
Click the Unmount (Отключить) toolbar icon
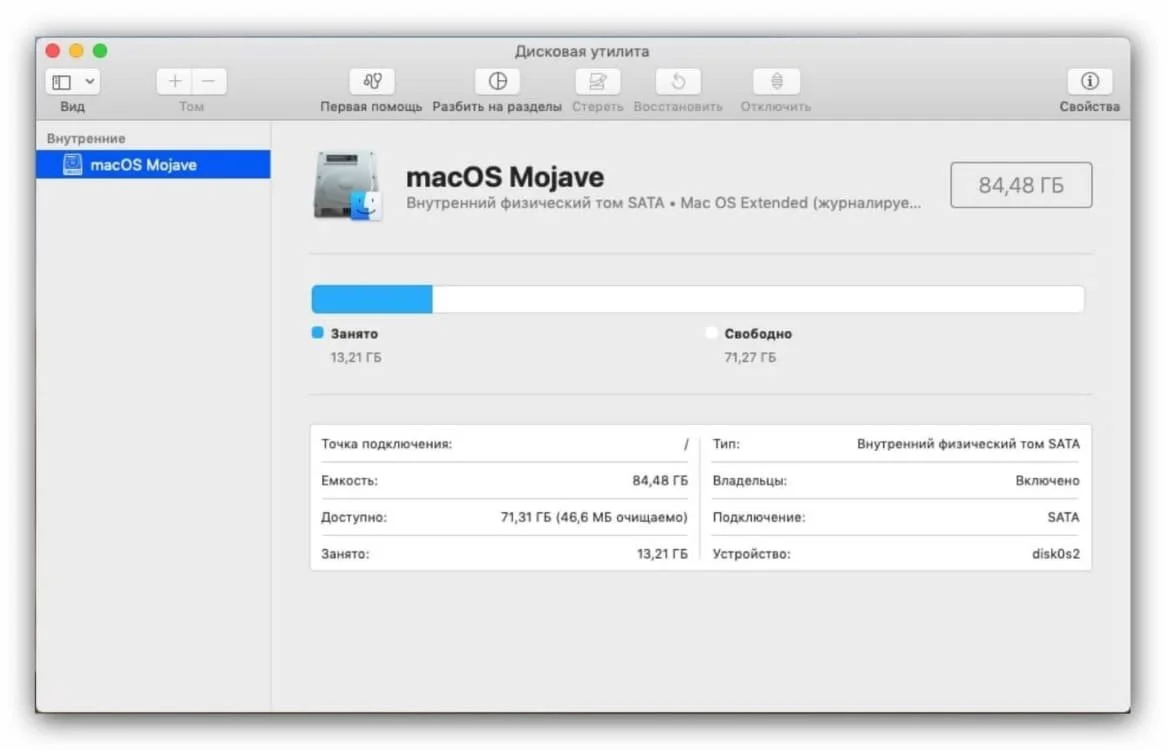pos(776,81)
